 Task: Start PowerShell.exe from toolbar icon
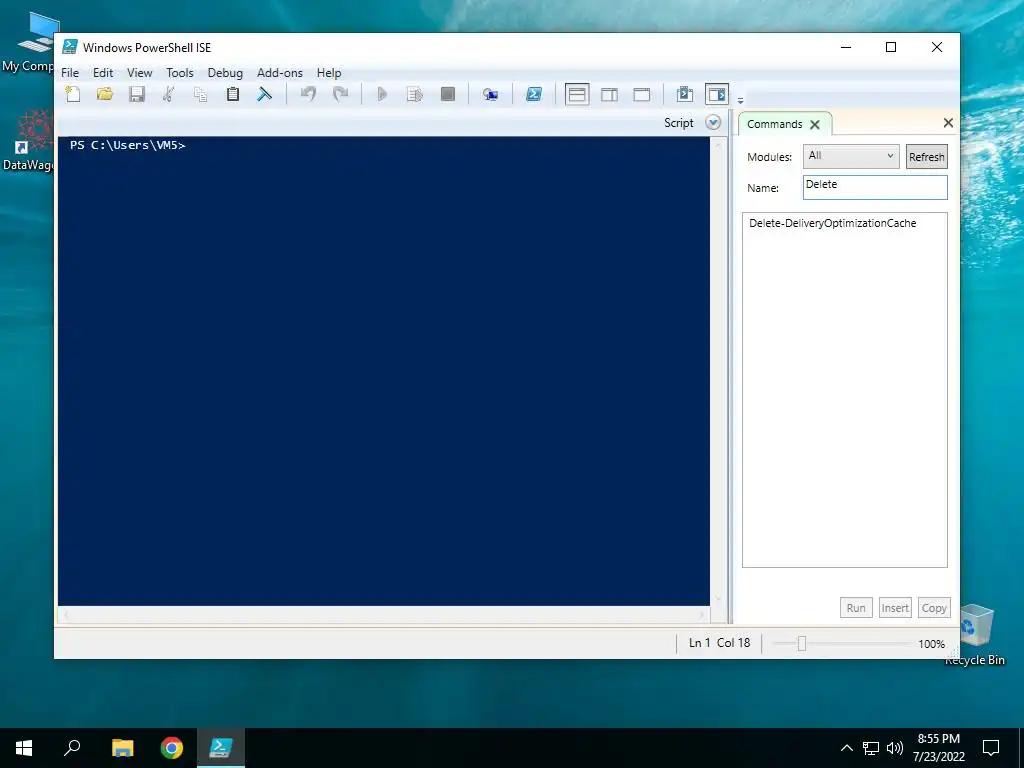(x=534, y=94)
